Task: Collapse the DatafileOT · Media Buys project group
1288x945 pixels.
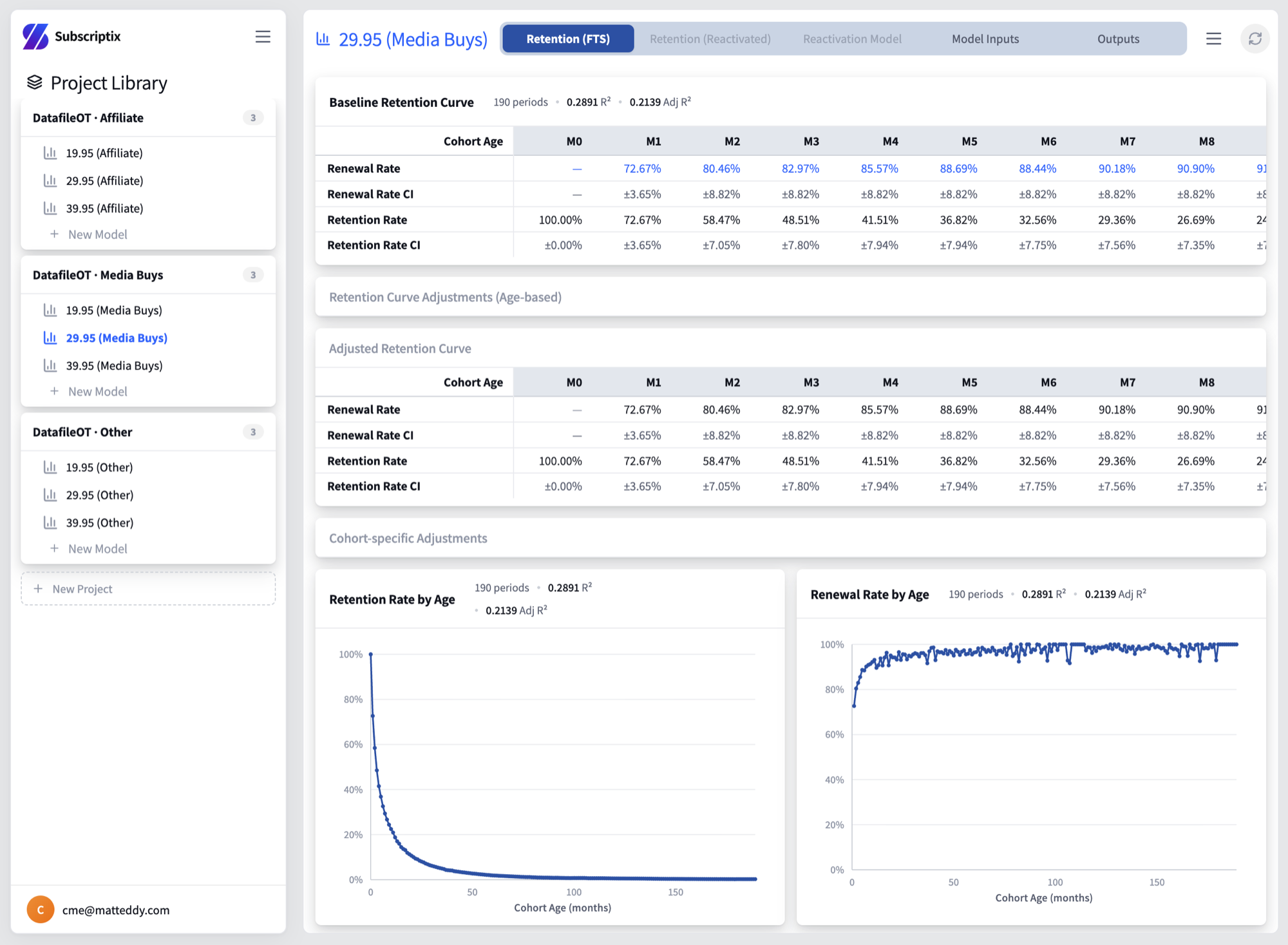Action: pos(148,275)
